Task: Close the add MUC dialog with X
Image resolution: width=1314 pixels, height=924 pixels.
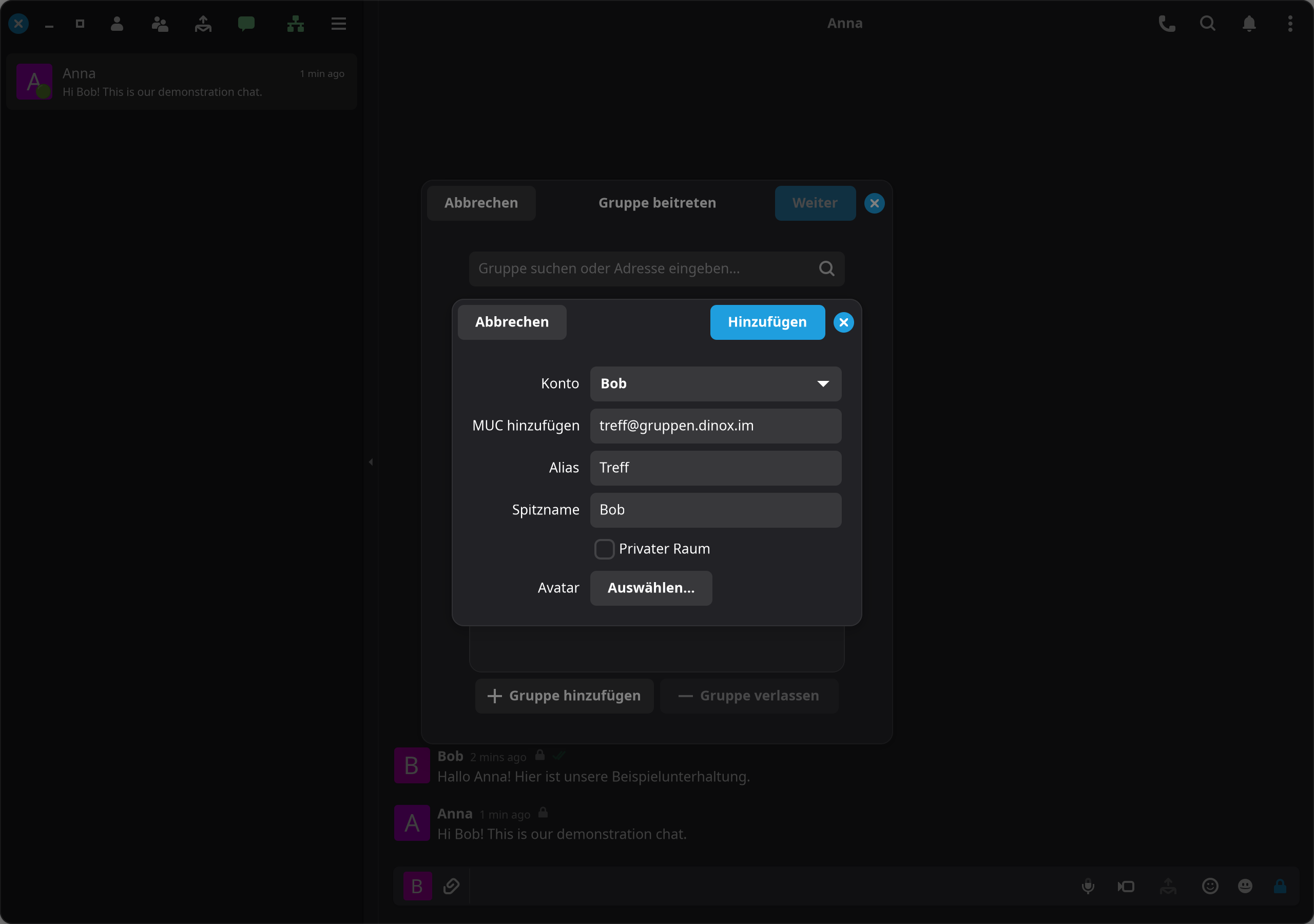Action: [x=843, y=322]
